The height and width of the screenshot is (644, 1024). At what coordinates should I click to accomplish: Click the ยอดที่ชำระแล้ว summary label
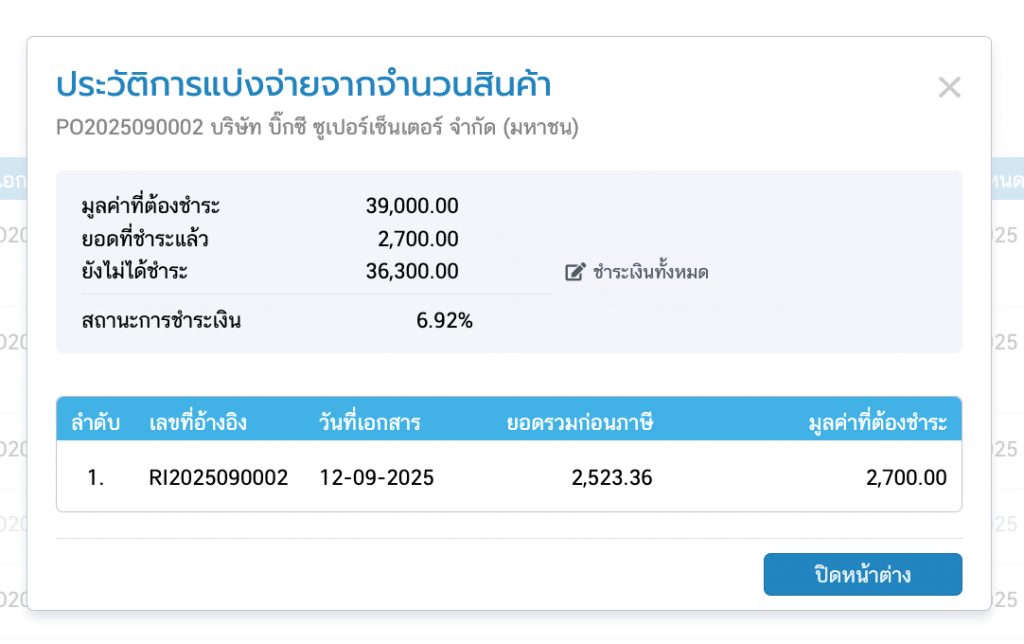pos(145,239)
